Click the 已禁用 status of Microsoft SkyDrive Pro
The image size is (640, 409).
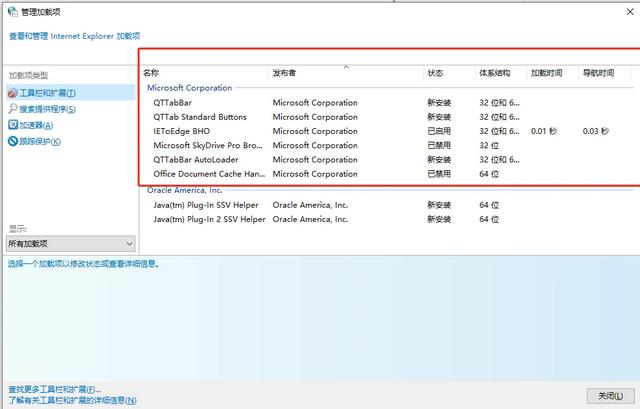tap(439, 145)
